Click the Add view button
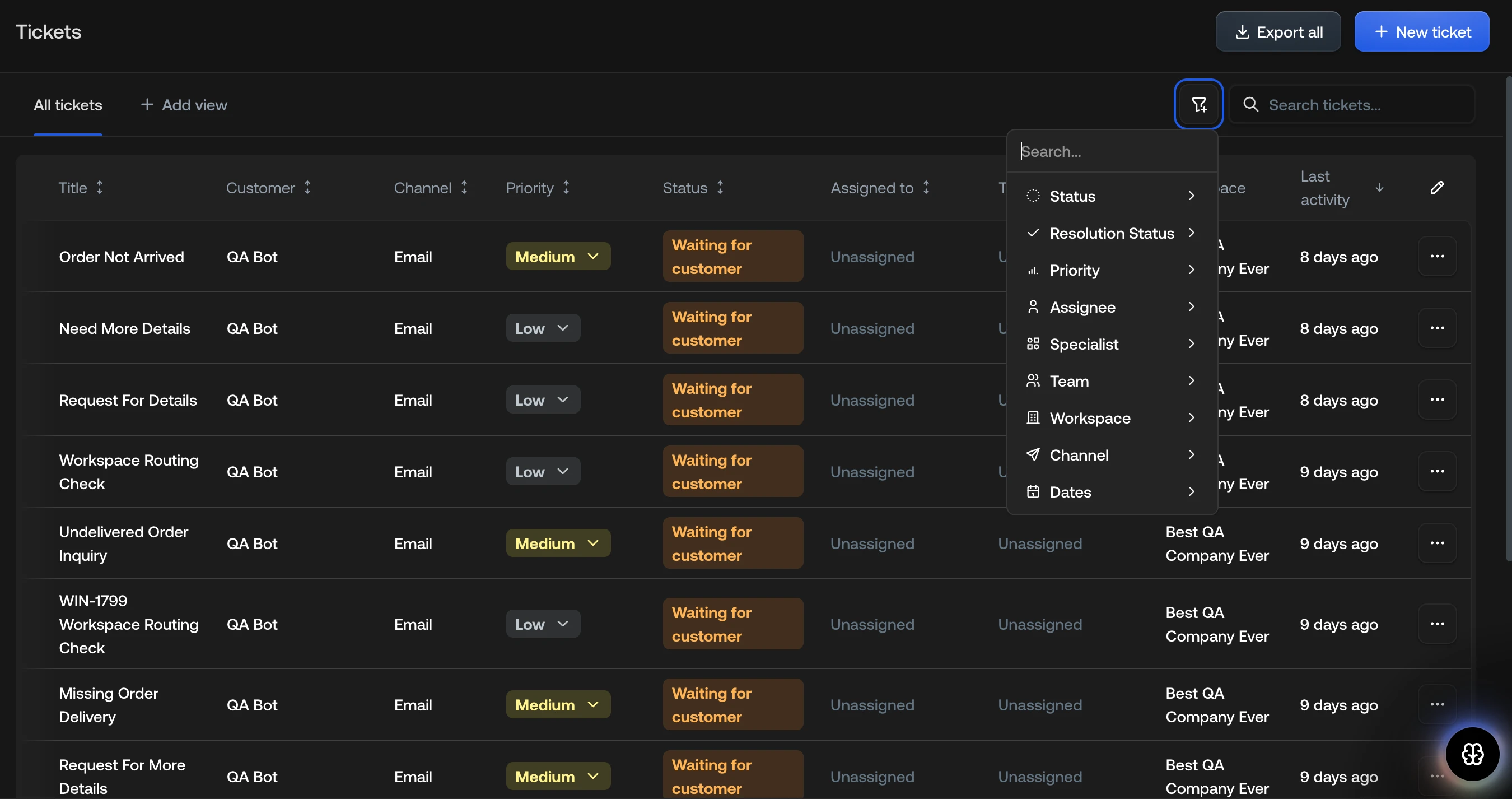Viewport: 1512px width, 799px height. (x=184, y=105)
